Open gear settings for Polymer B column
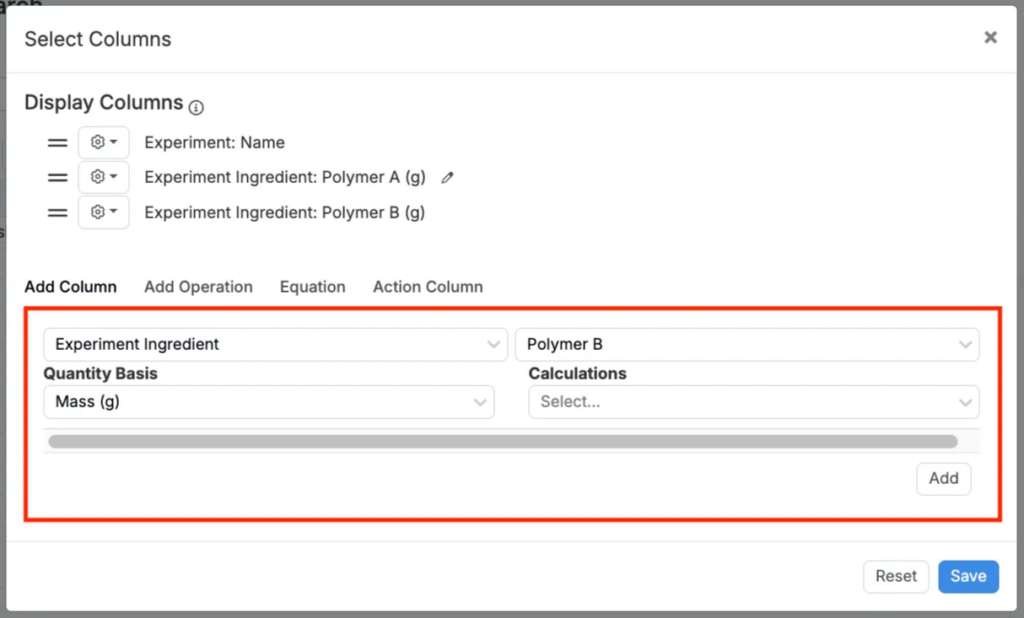This screenshot has height=618, width=1024. coord(103,213)
